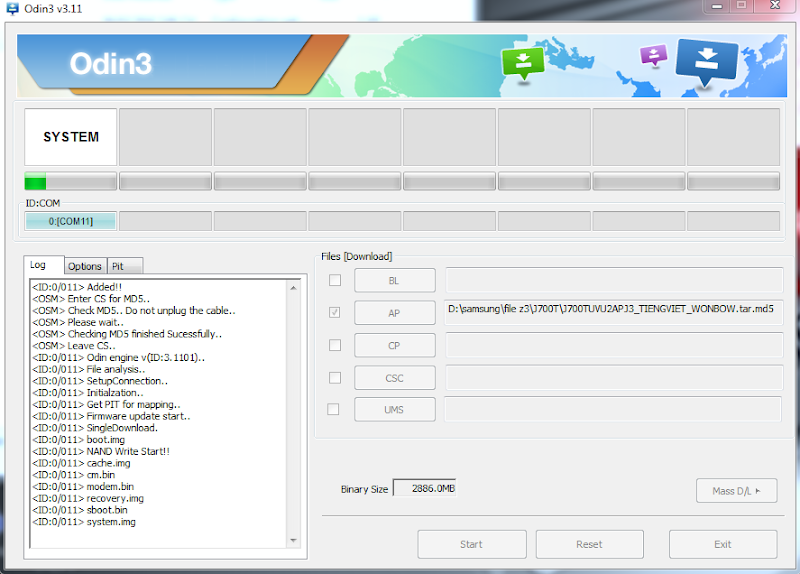
Task: Toggle the AP checkbox
Action: coord(335,312)
